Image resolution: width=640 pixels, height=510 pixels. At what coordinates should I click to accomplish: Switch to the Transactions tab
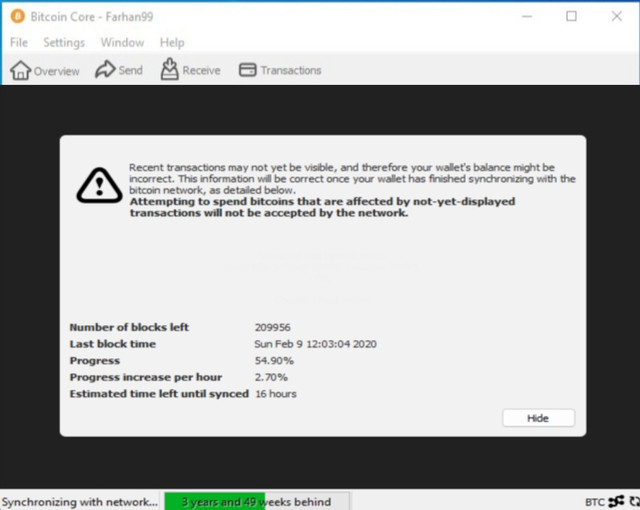(x=280, y=70)
